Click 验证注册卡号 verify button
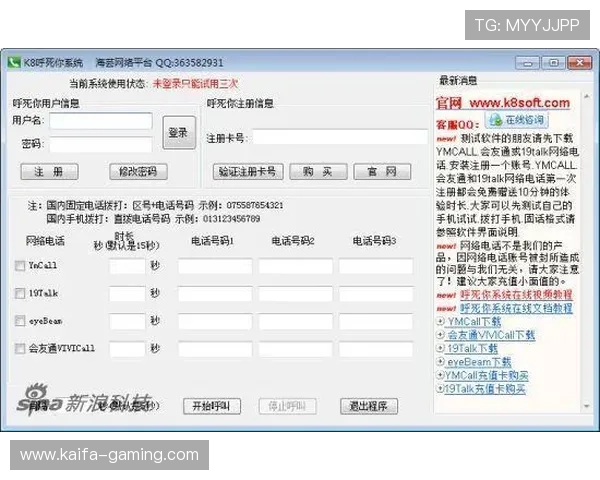The image size is (600, 480). coord(248,171)
